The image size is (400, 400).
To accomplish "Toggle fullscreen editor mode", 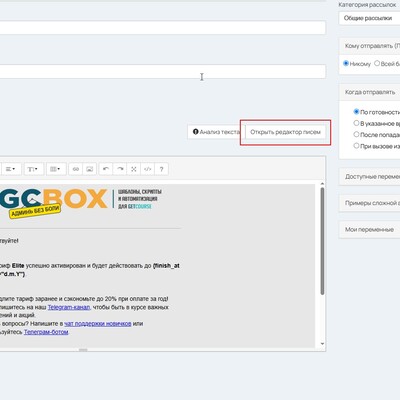I will 134,169.
